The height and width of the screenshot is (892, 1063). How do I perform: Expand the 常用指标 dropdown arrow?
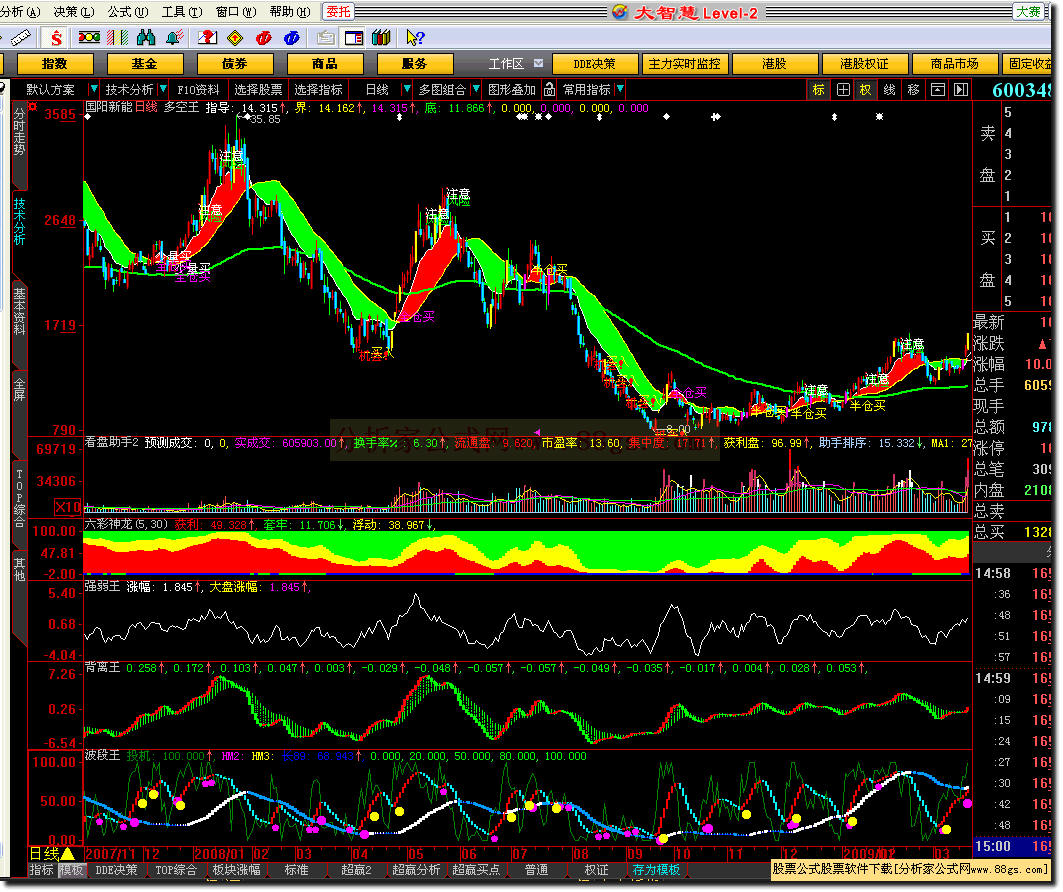pyautogui.click(x=620, y=89)
